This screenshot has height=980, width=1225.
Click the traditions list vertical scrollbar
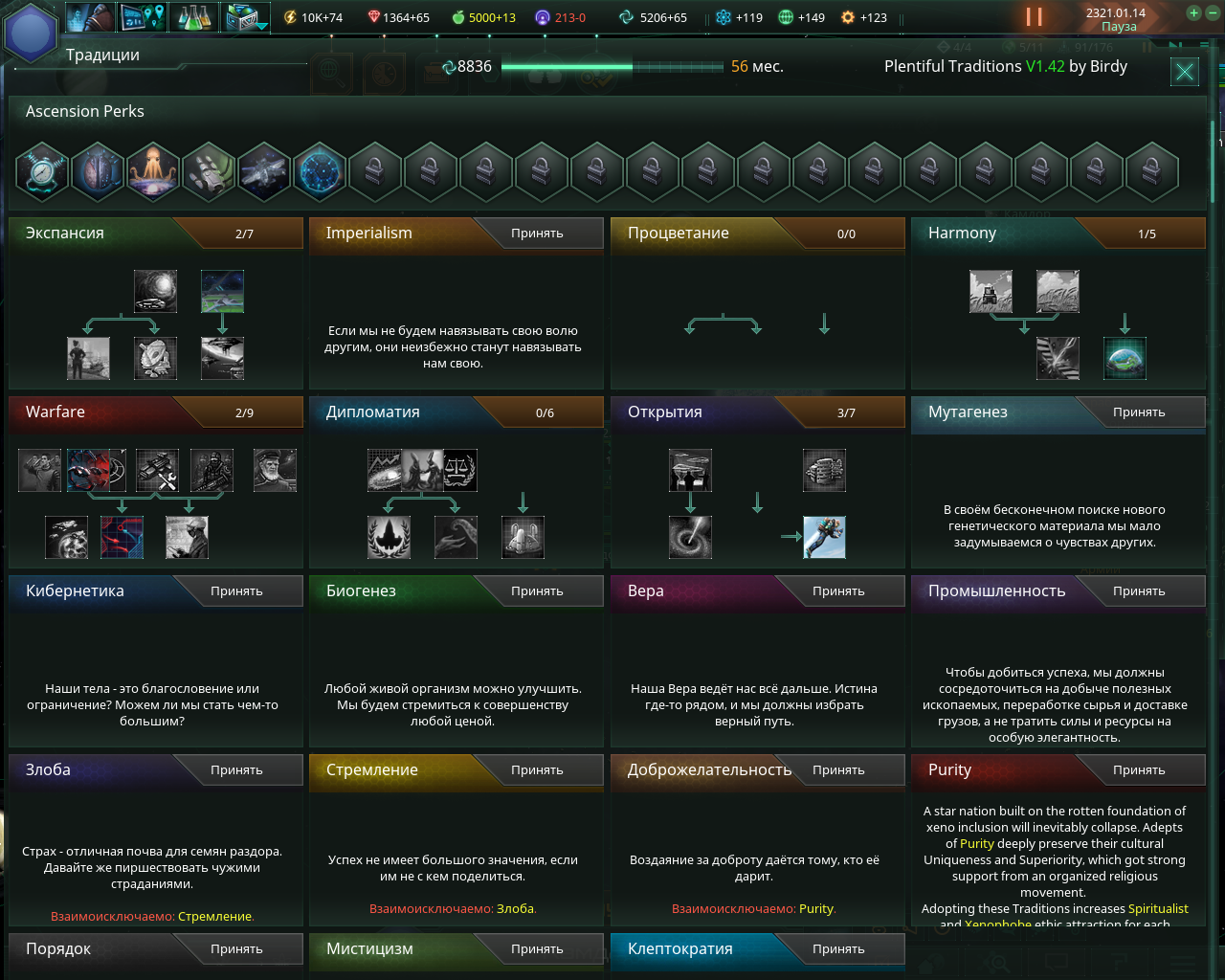[x=1213, y=163]
